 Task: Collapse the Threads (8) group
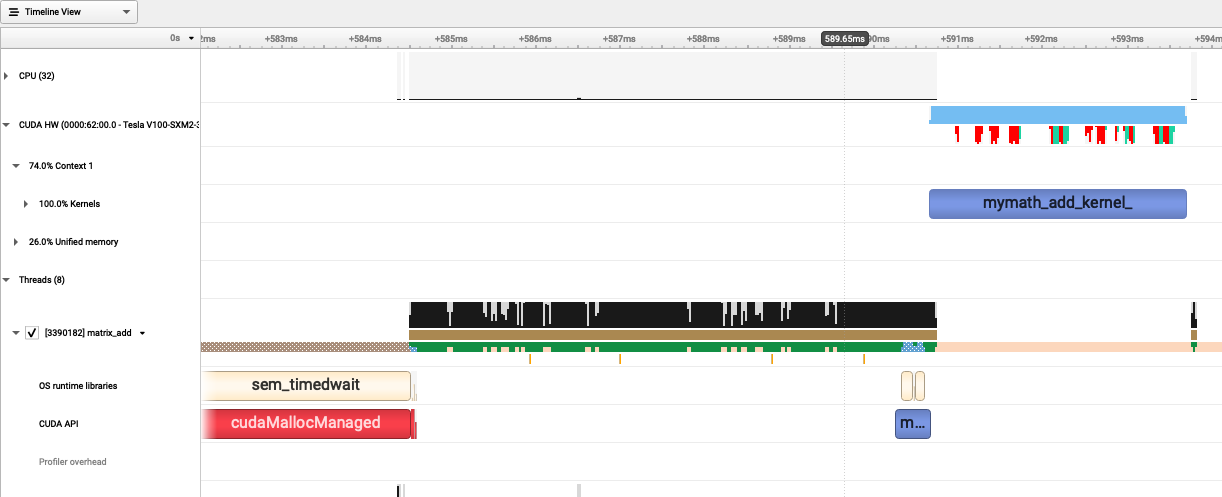pos(6,280)
